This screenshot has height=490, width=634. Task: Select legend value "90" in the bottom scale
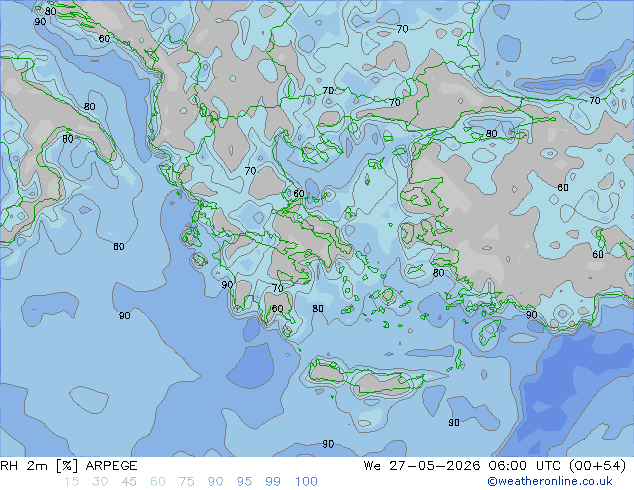[215, 482]
